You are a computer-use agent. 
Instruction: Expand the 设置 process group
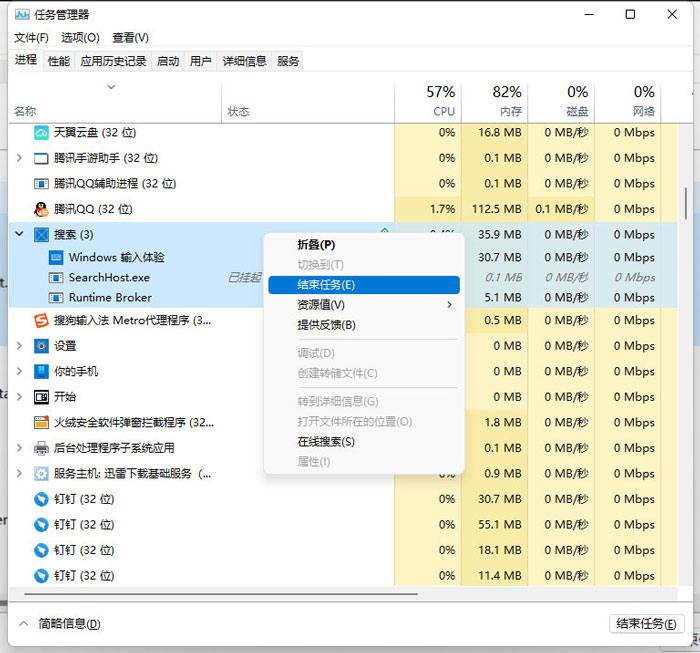[19, 345]
